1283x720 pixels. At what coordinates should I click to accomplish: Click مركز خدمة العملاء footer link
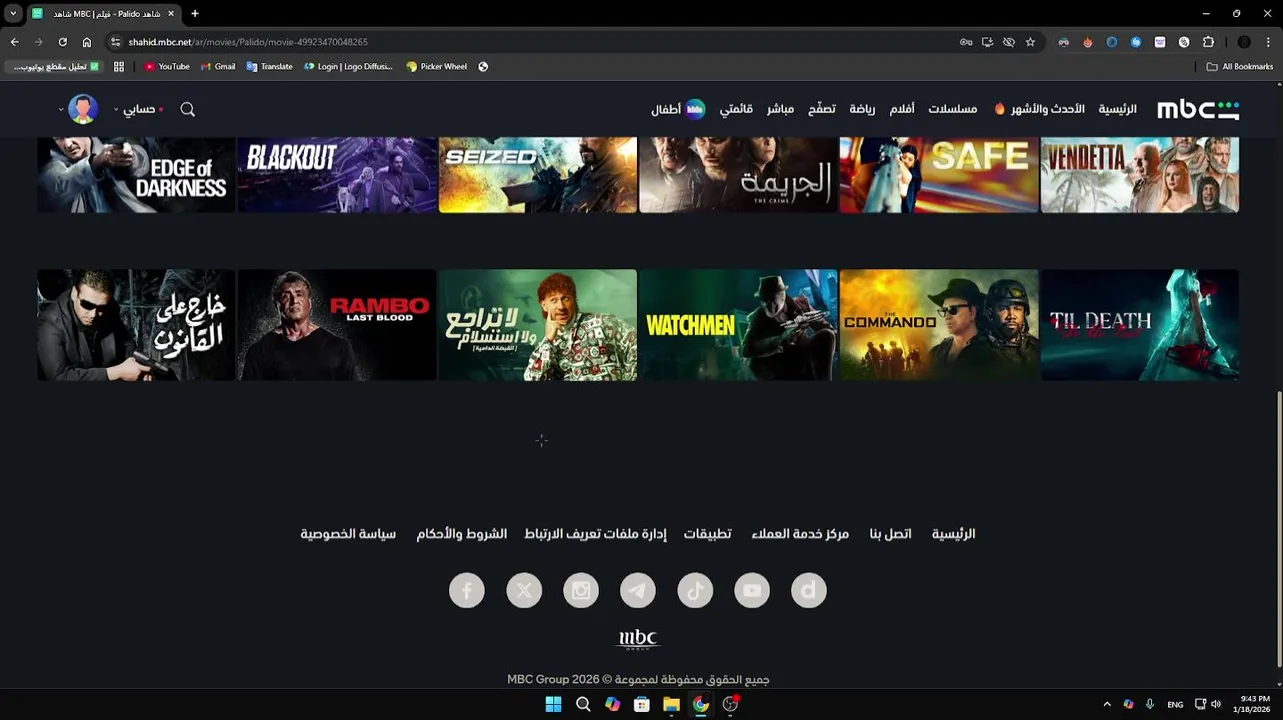(800, 534)
